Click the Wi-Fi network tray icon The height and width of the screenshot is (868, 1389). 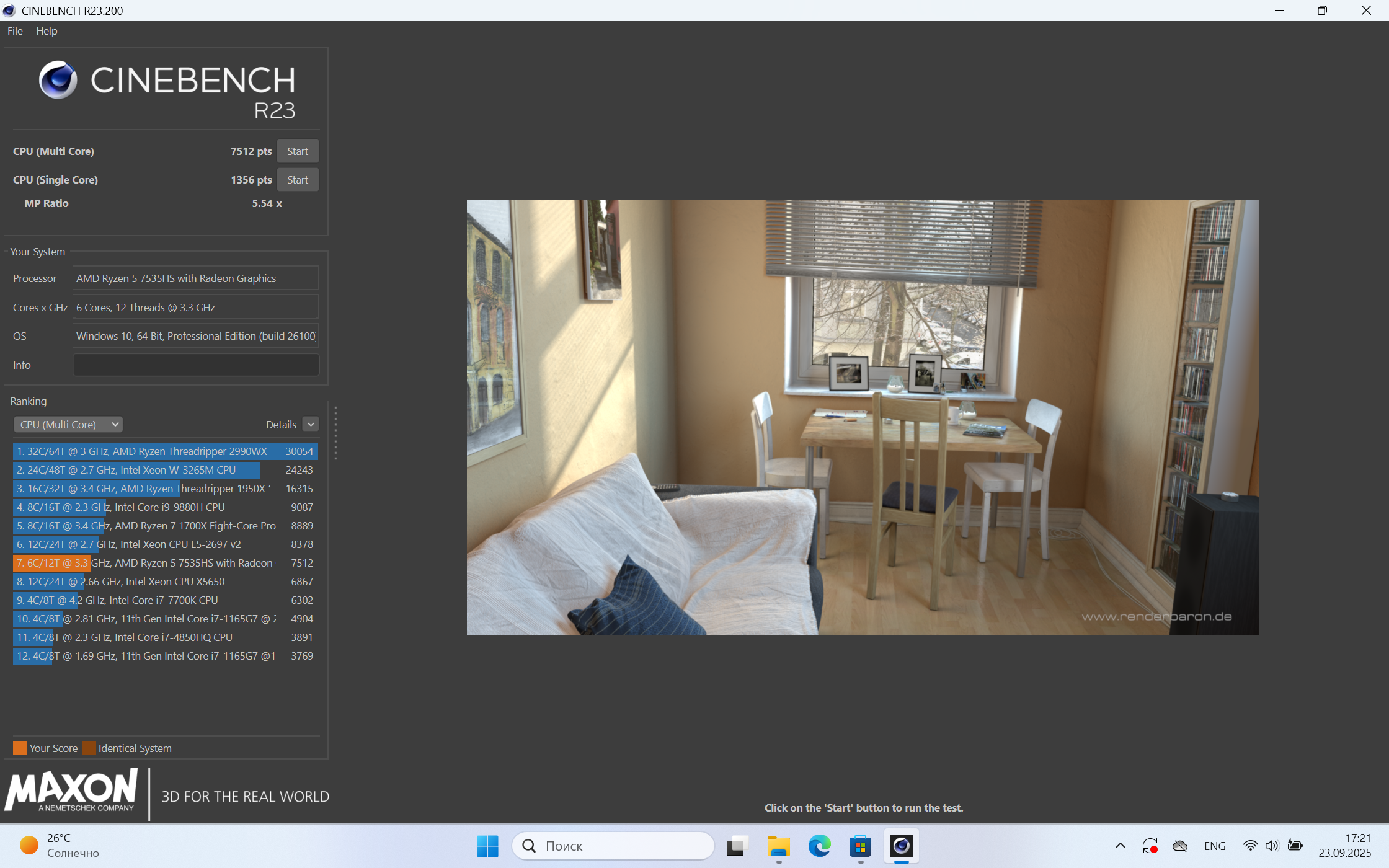[1250, 846]
